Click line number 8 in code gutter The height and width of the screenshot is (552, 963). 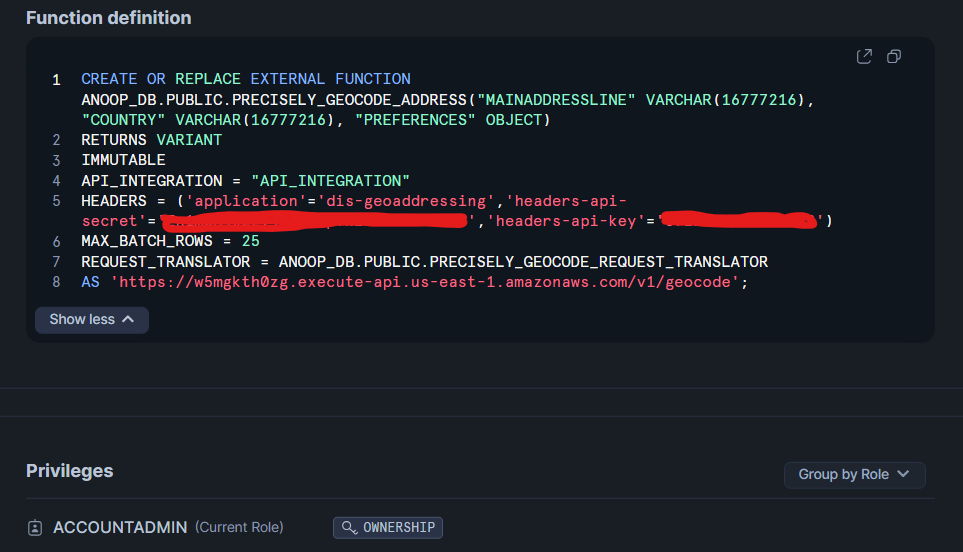click(x=57, y=282)
